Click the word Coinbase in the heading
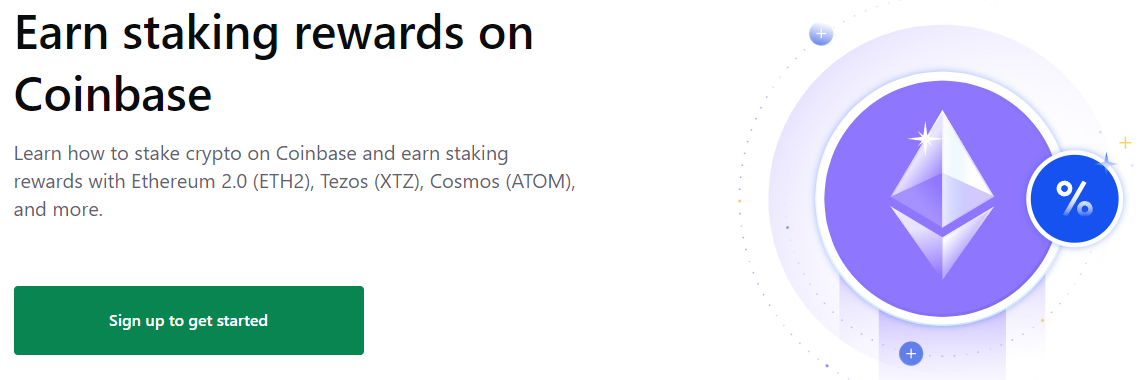 pos(113,94)
